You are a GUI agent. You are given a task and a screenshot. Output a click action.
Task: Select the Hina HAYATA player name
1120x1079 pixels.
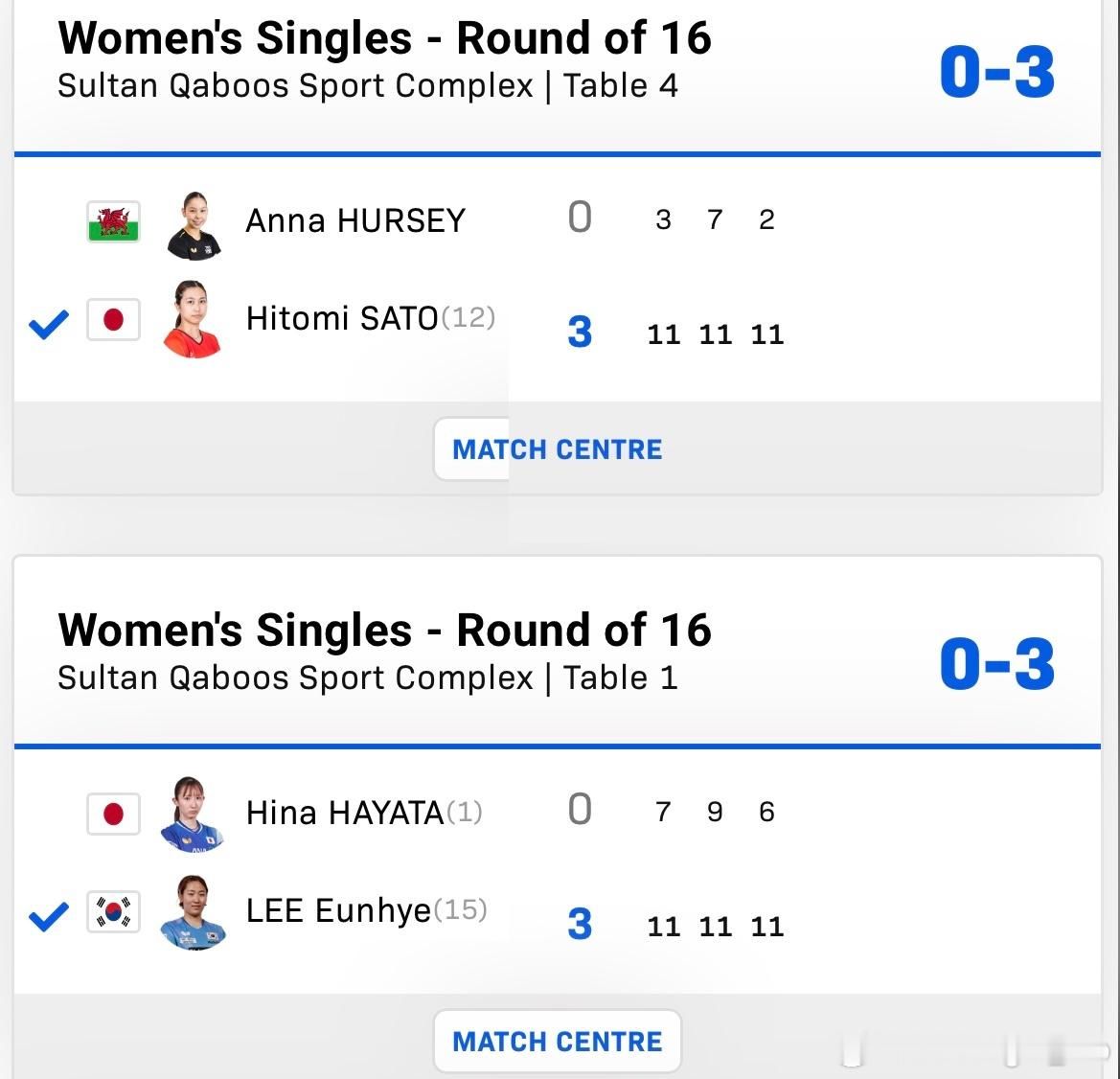pyautogui.click(x=345, y=814)
